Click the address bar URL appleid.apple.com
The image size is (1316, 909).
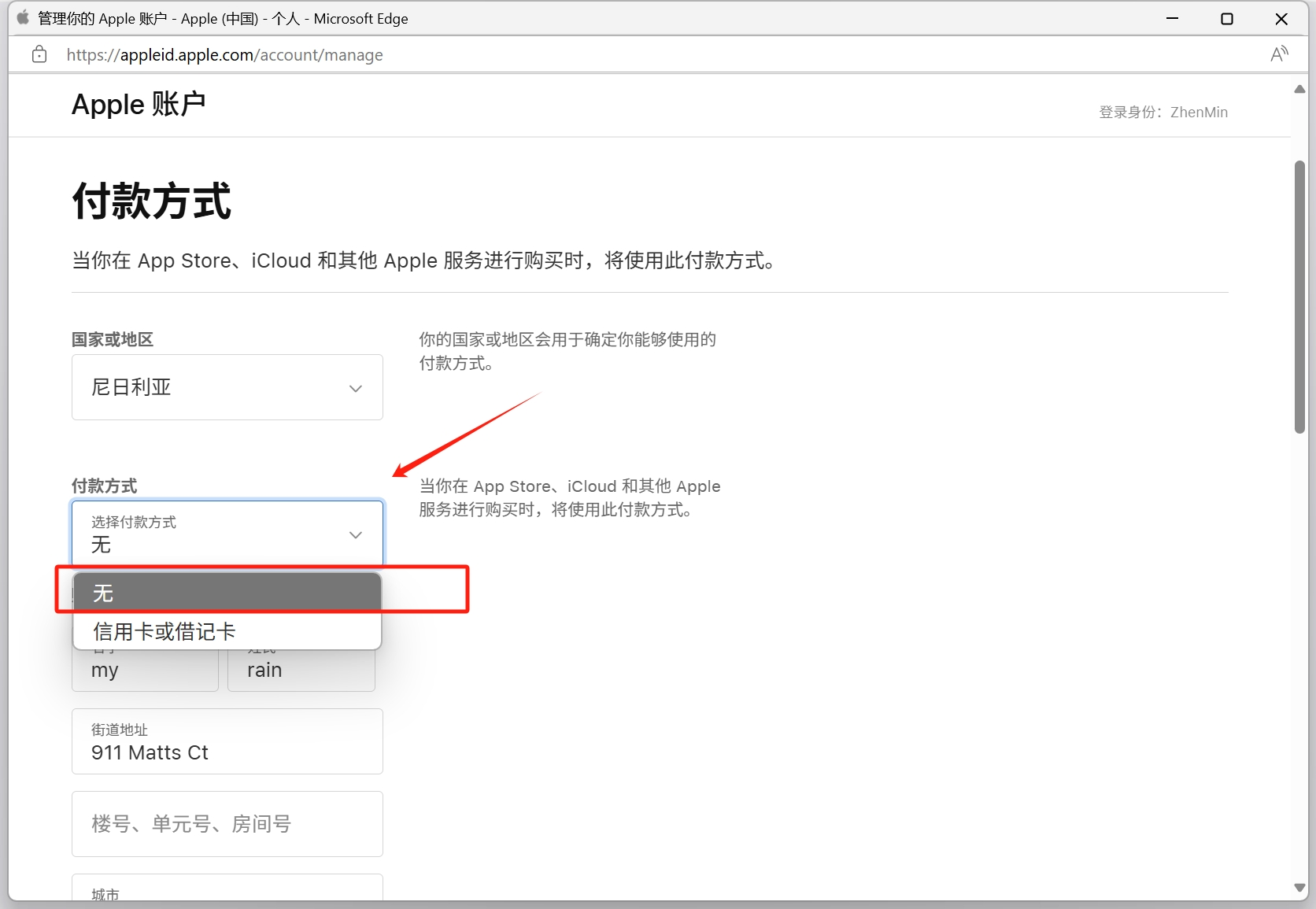coord(224,54)
